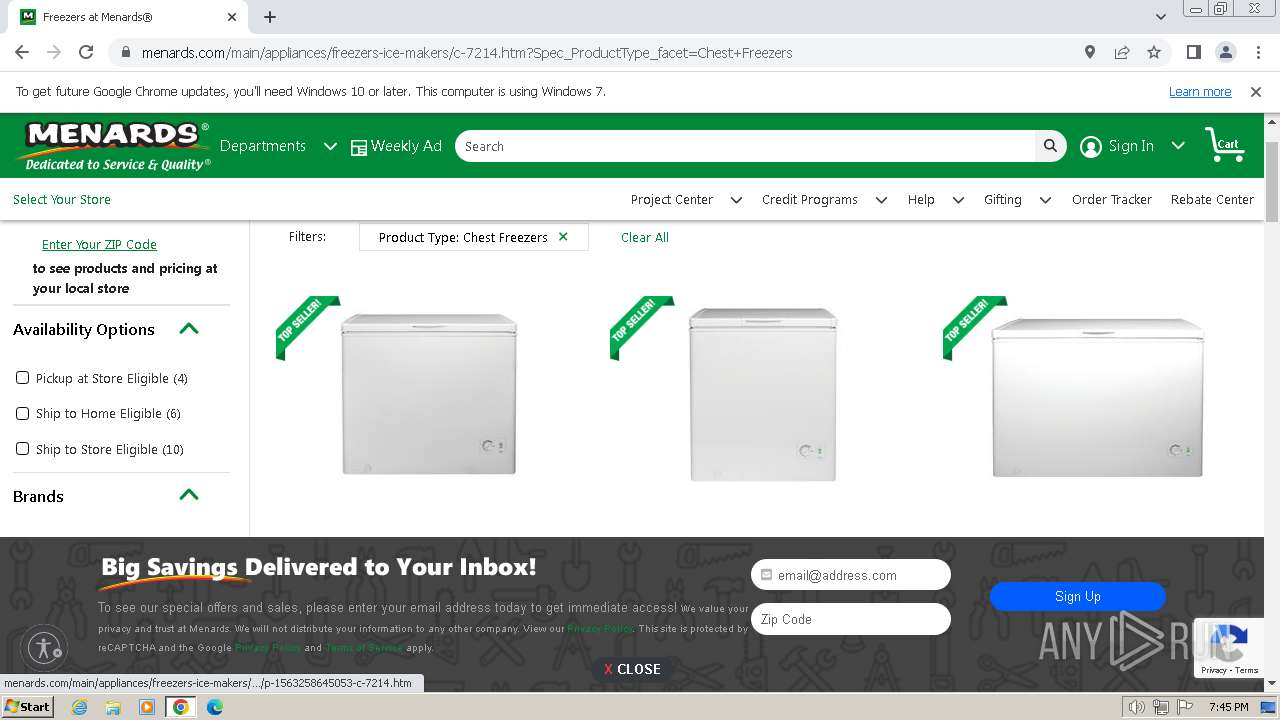Image resolution: width=1280 pixels, height=720 pixels.
Task: Open Chrome side panel icon
Action: click(1194, 52)
